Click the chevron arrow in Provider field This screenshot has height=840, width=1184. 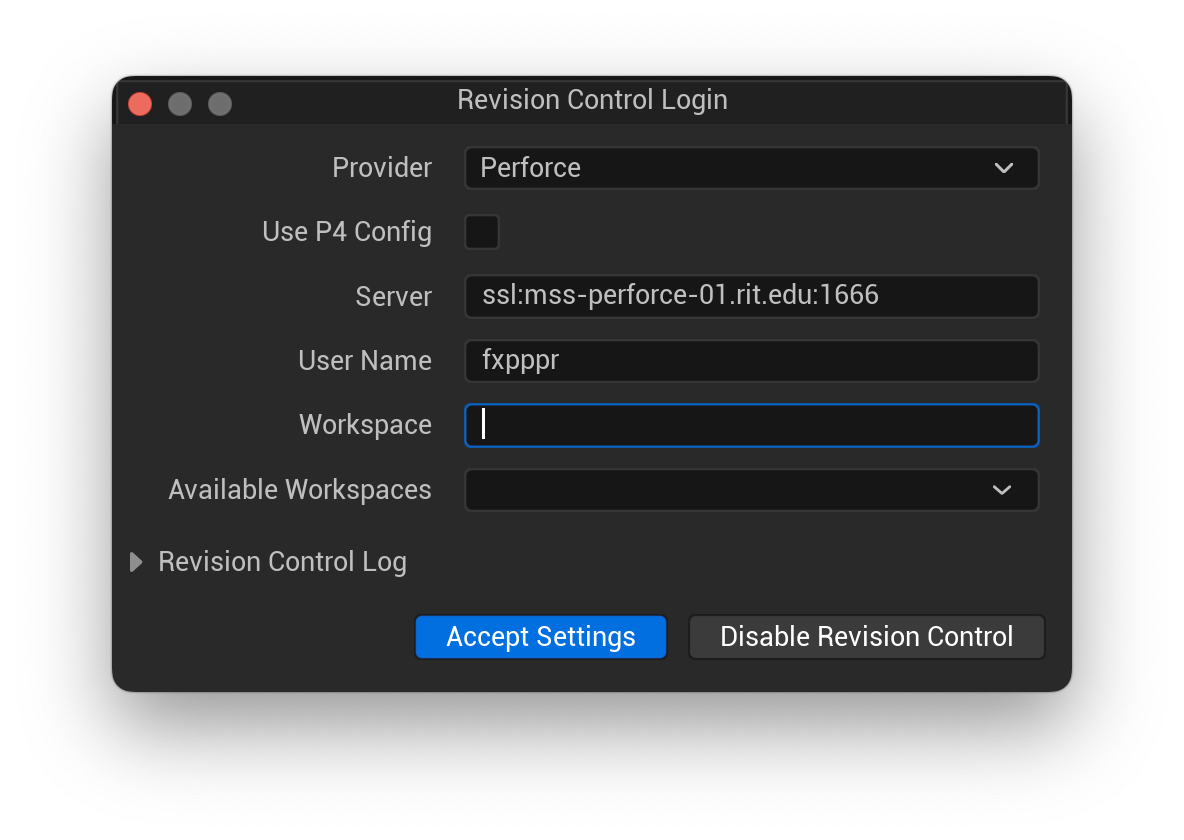(1004, 168)
